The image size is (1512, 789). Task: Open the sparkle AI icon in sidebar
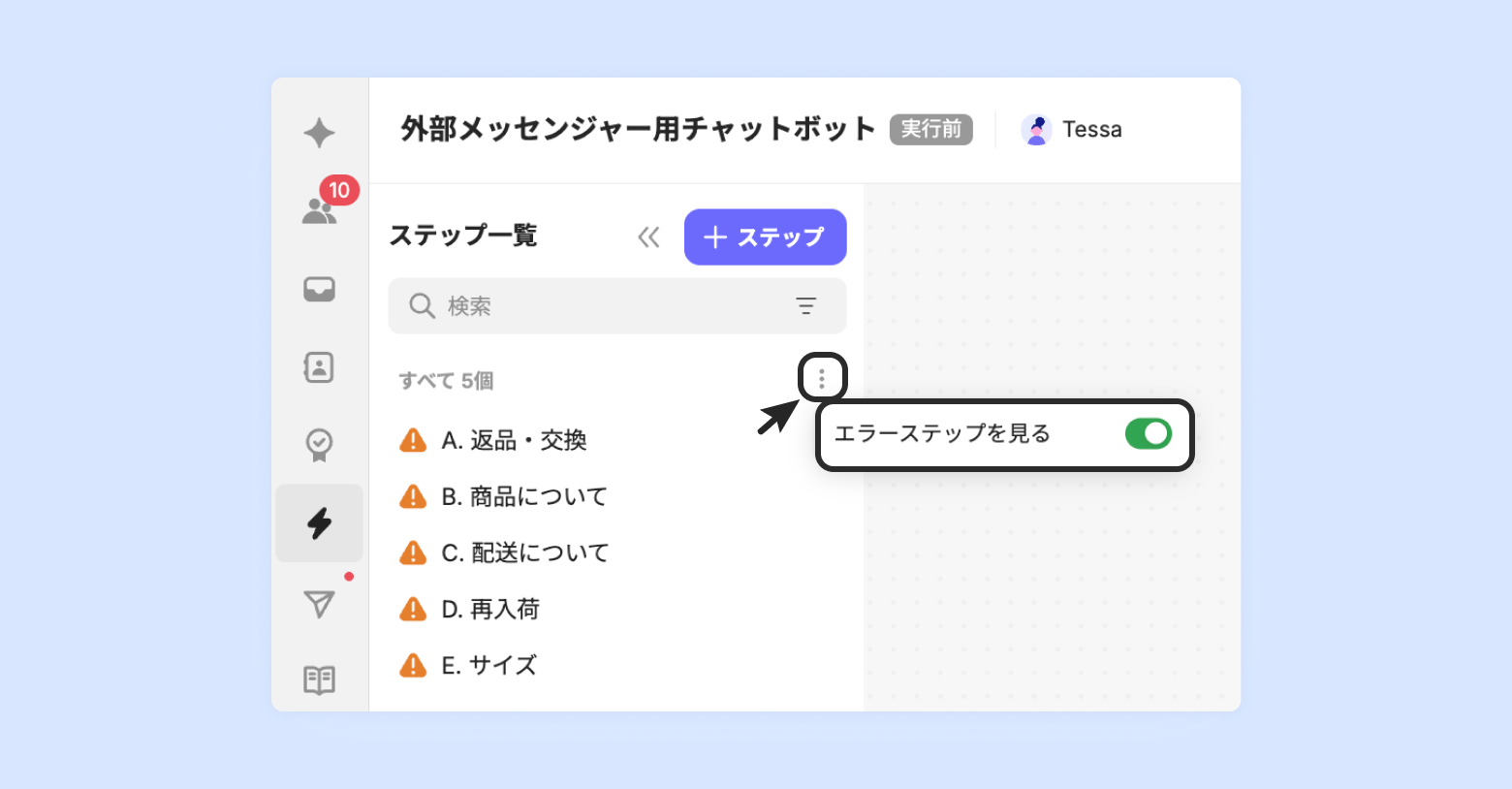(319, 133)
